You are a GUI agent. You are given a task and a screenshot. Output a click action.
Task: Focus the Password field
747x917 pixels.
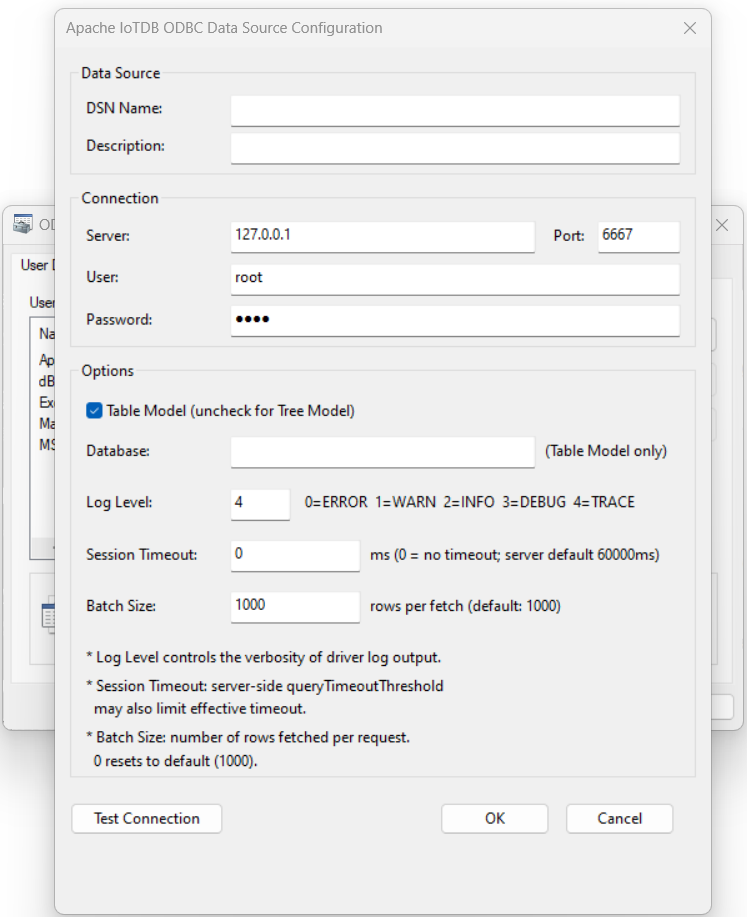click(454, 320)
